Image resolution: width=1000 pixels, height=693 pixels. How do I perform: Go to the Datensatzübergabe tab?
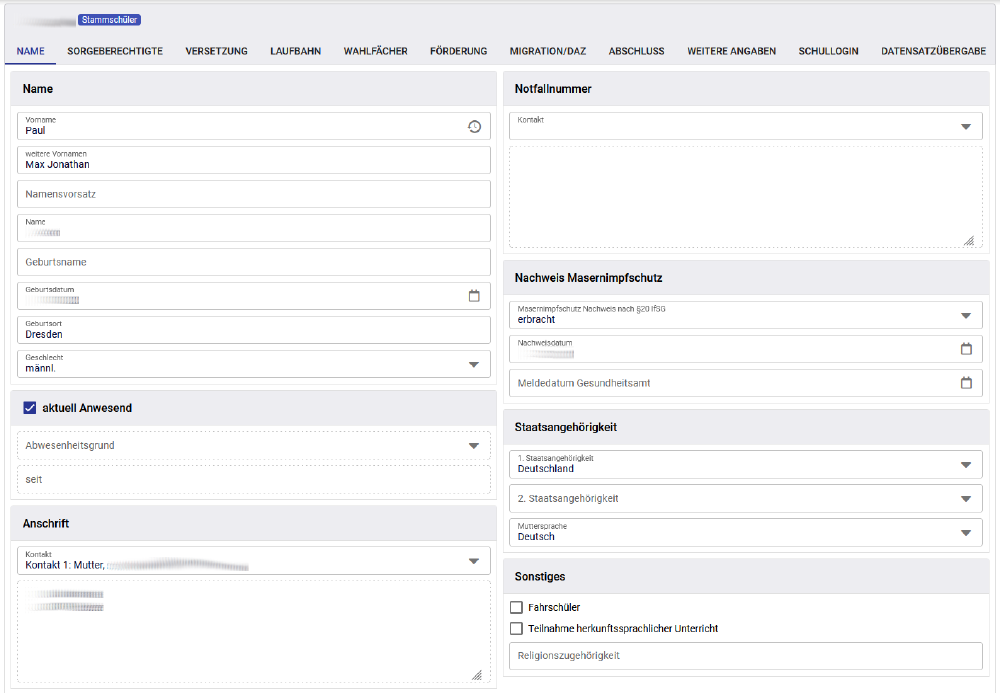tap(933, 51)
